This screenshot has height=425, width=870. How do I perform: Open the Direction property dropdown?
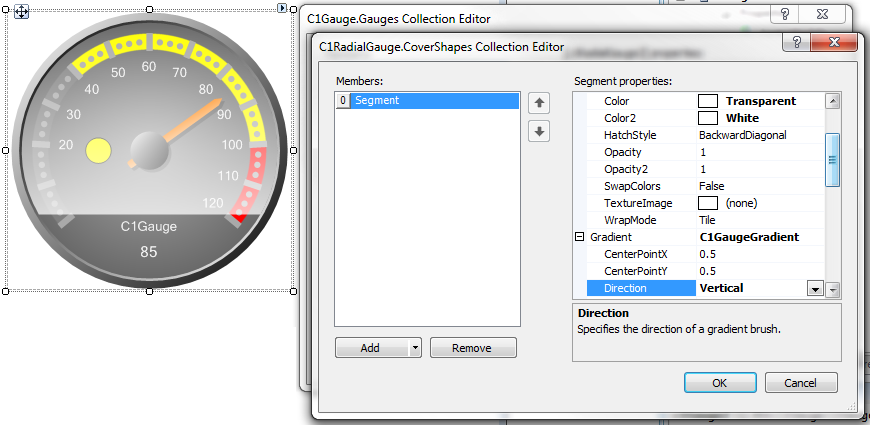coord(814,289)
